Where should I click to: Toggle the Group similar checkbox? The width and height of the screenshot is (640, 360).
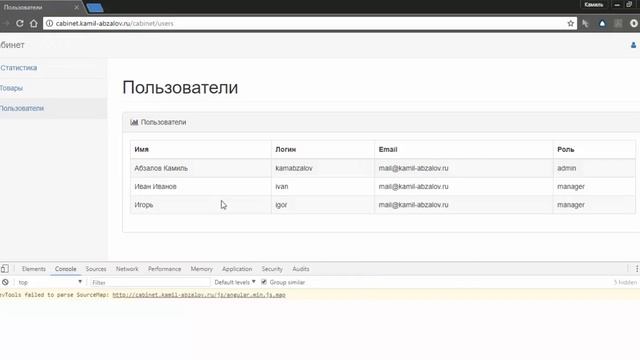coord(264,282)
